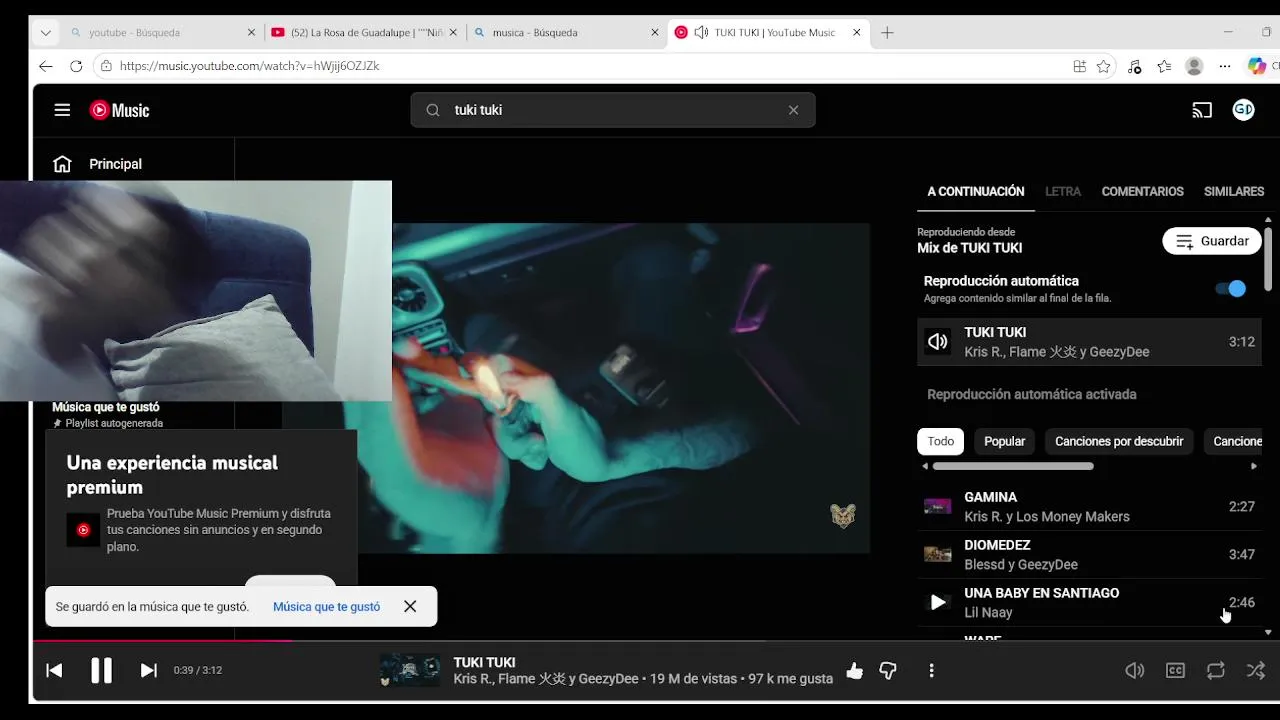Clear the tuki tuki search text
Screen dimensions: 1280x720
(x=793, y=110)
